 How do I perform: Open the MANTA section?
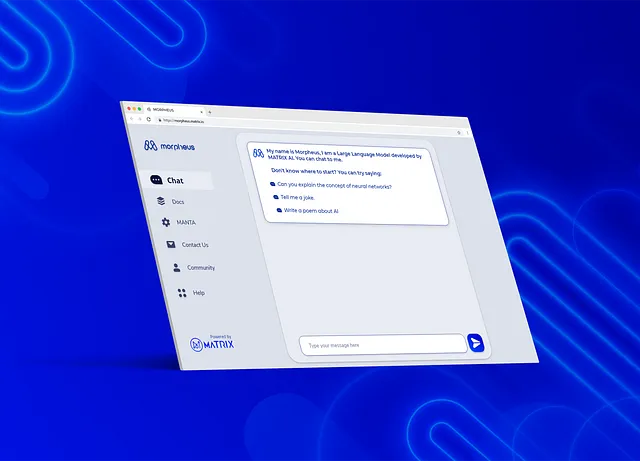178,222
